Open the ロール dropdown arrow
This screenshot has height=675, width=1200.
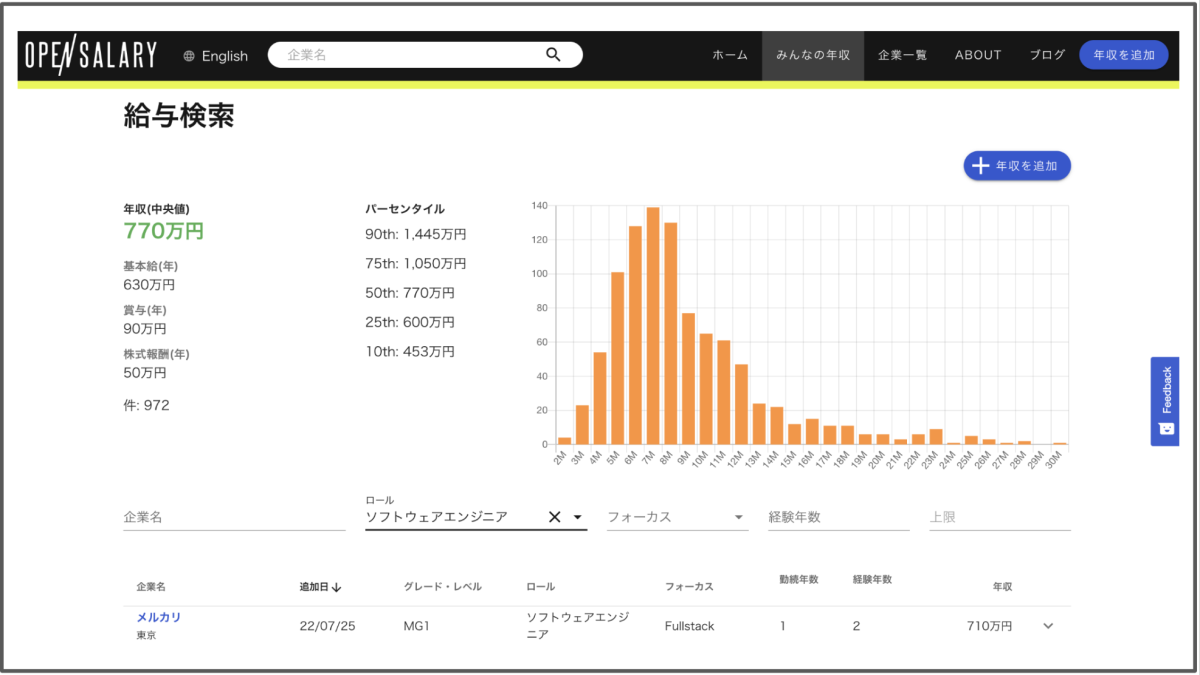click(x=577, y=517)
